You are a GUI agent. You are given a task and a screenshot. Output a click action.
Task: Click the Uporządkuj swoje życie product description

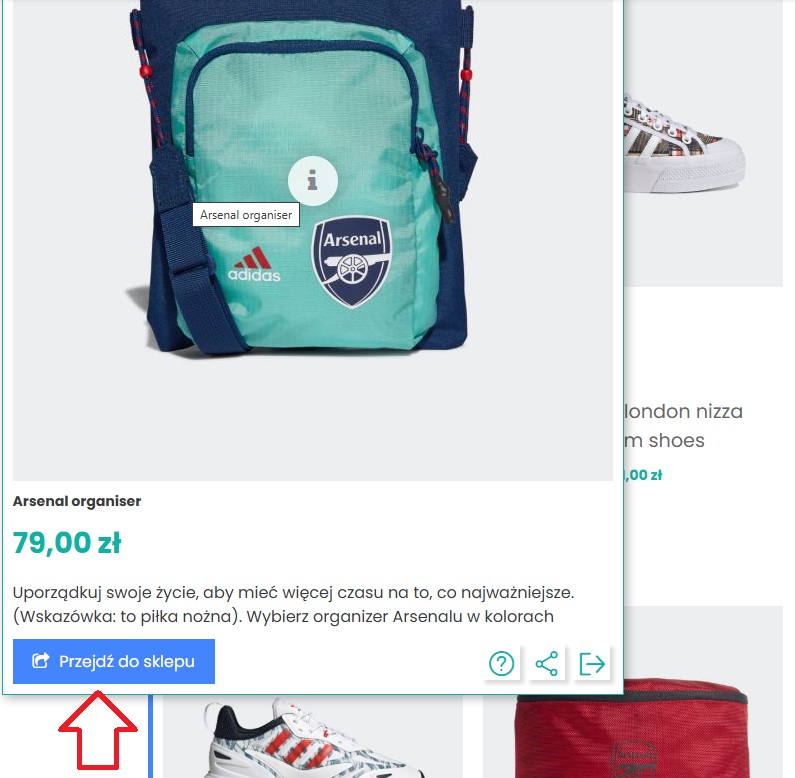coord(294,605)
